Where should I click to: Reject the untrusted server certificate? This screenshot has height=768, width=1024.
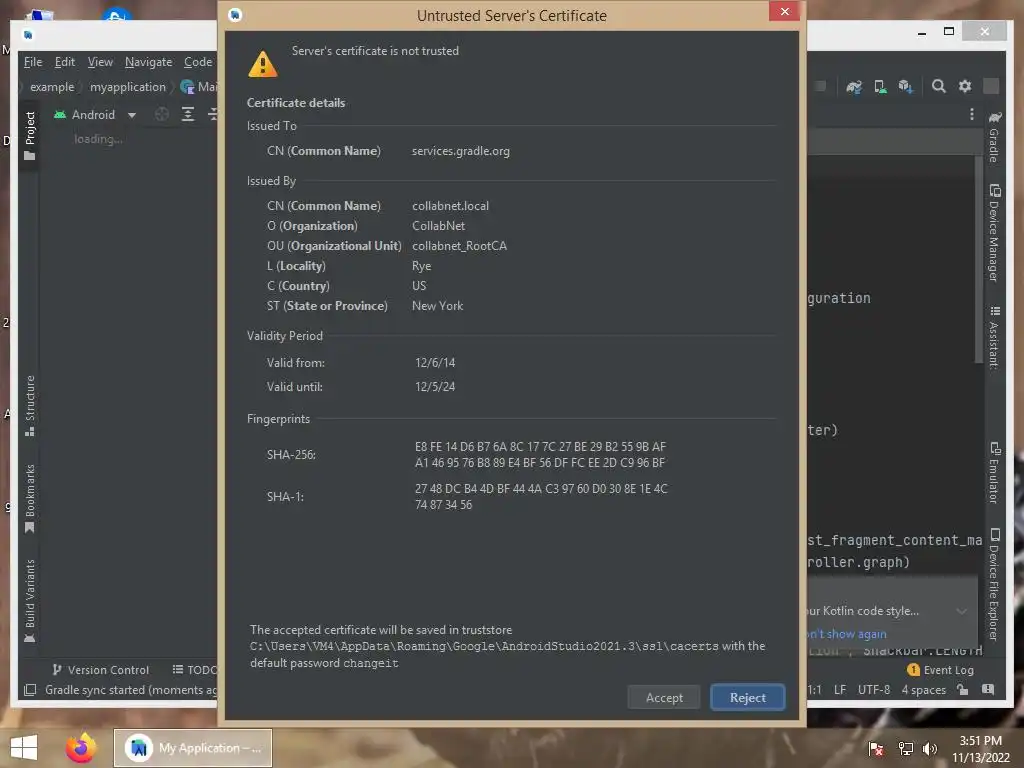(747, 697)
